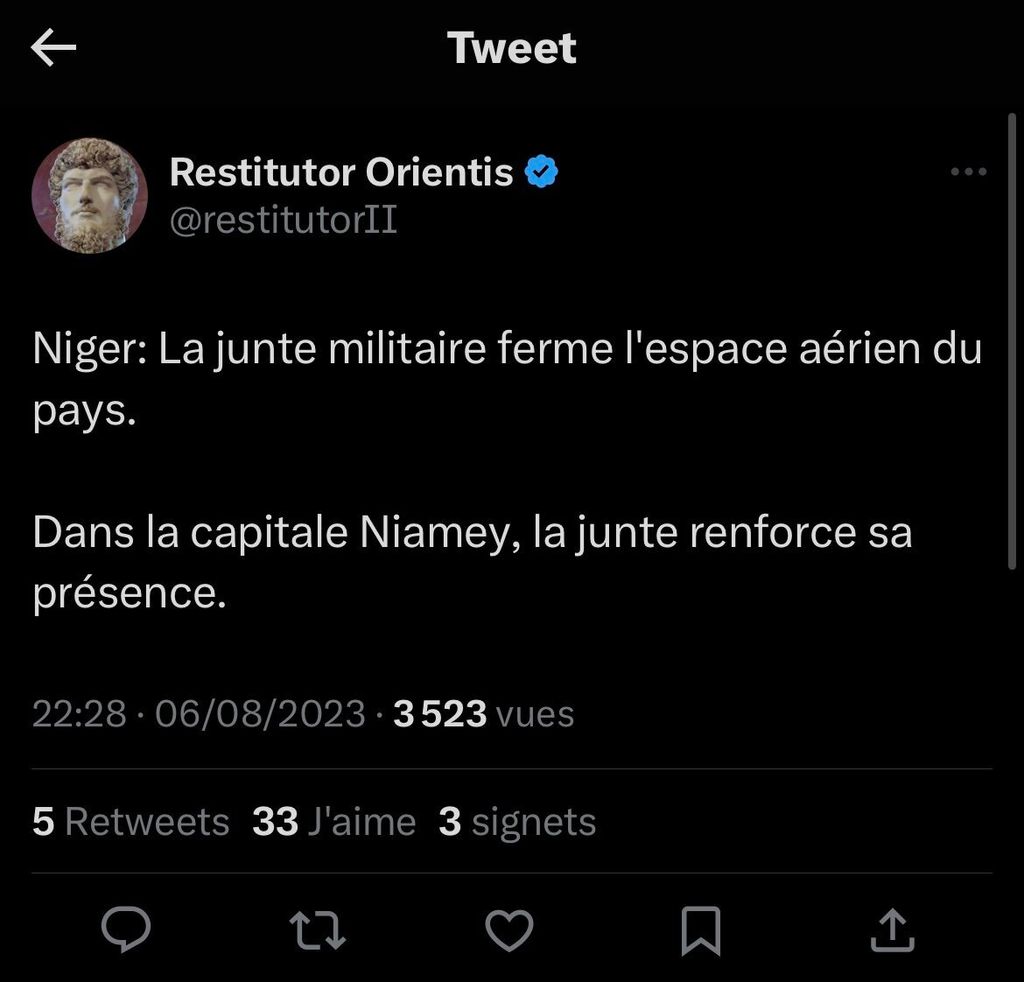
Task: View the 3 523 vues analytics
Action: (484, 714)
